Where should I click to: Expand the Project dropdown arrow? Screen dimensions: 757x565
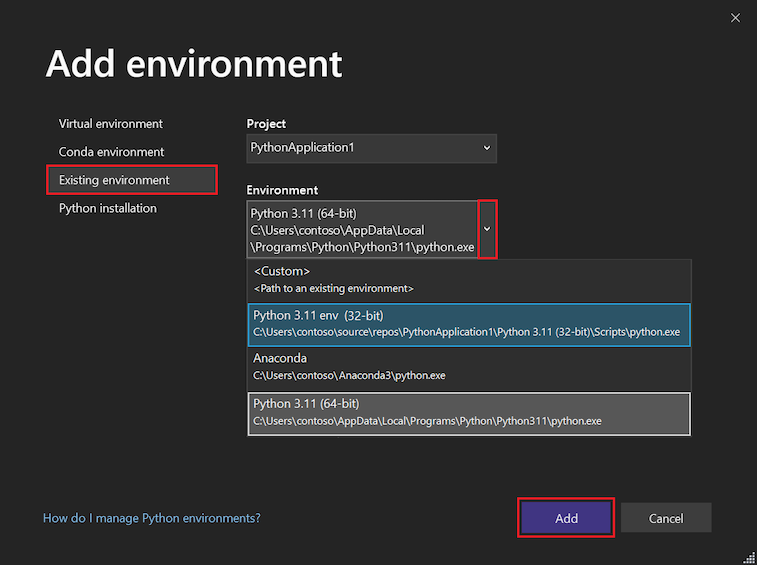point(487,148)
